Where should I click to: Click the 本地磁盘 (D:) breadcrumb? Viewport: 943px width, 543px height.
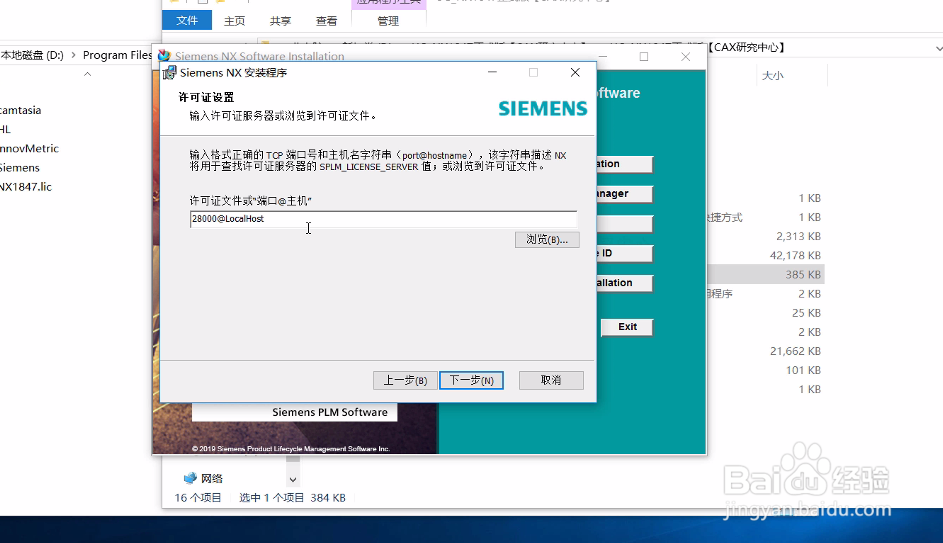tap(32, 55)
